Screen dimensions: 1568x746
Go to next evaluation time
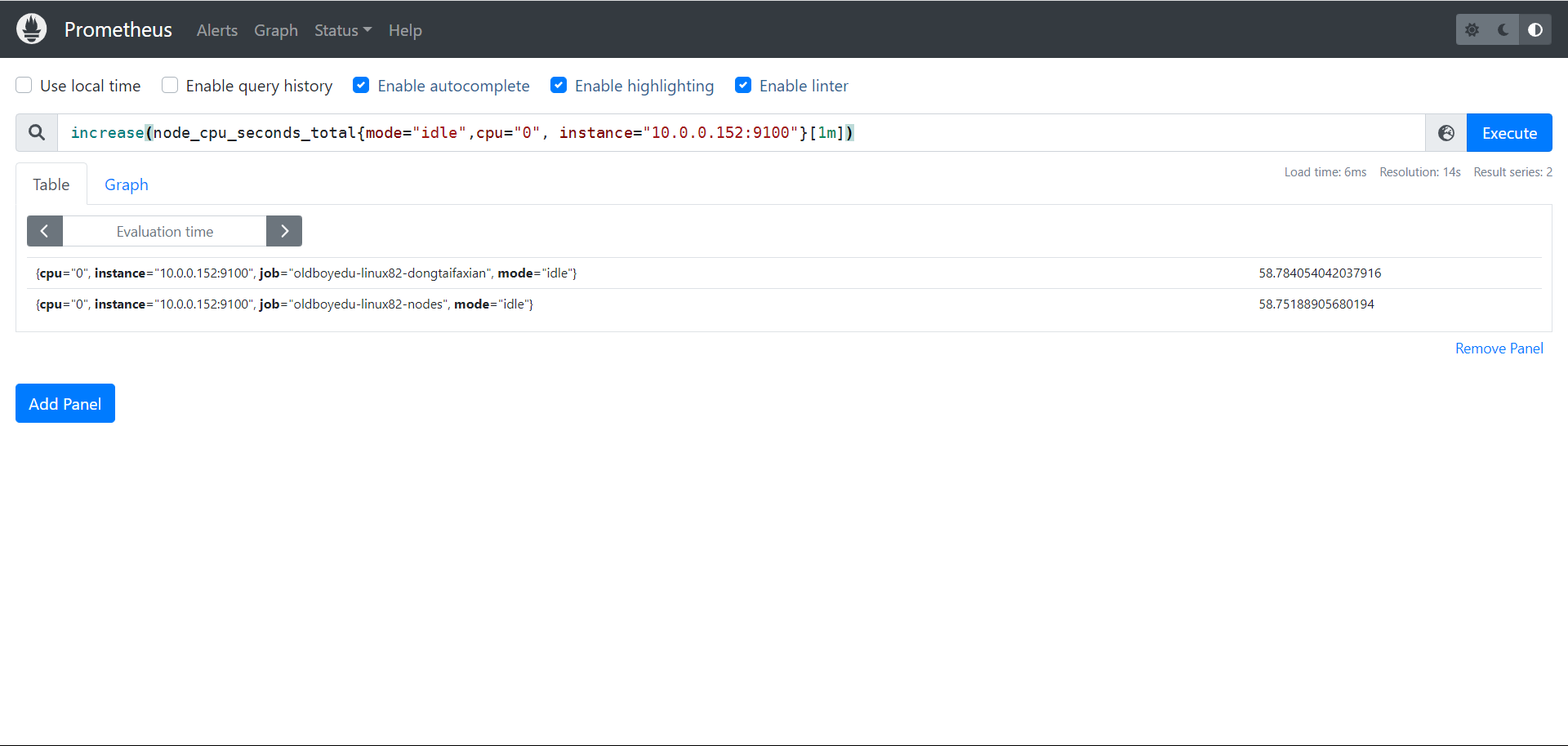[284, 231]
